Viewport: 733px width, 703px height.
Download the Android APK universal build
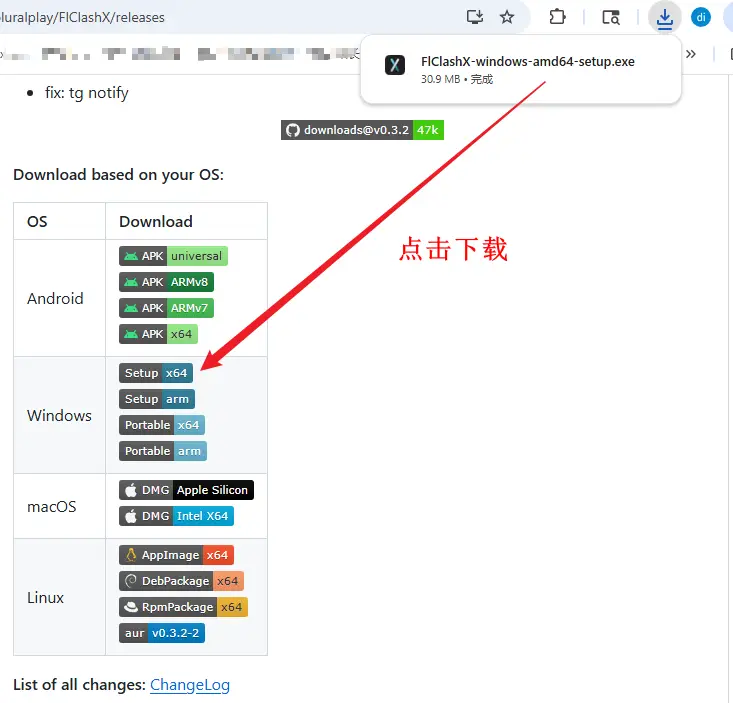[x=173, y=256]
